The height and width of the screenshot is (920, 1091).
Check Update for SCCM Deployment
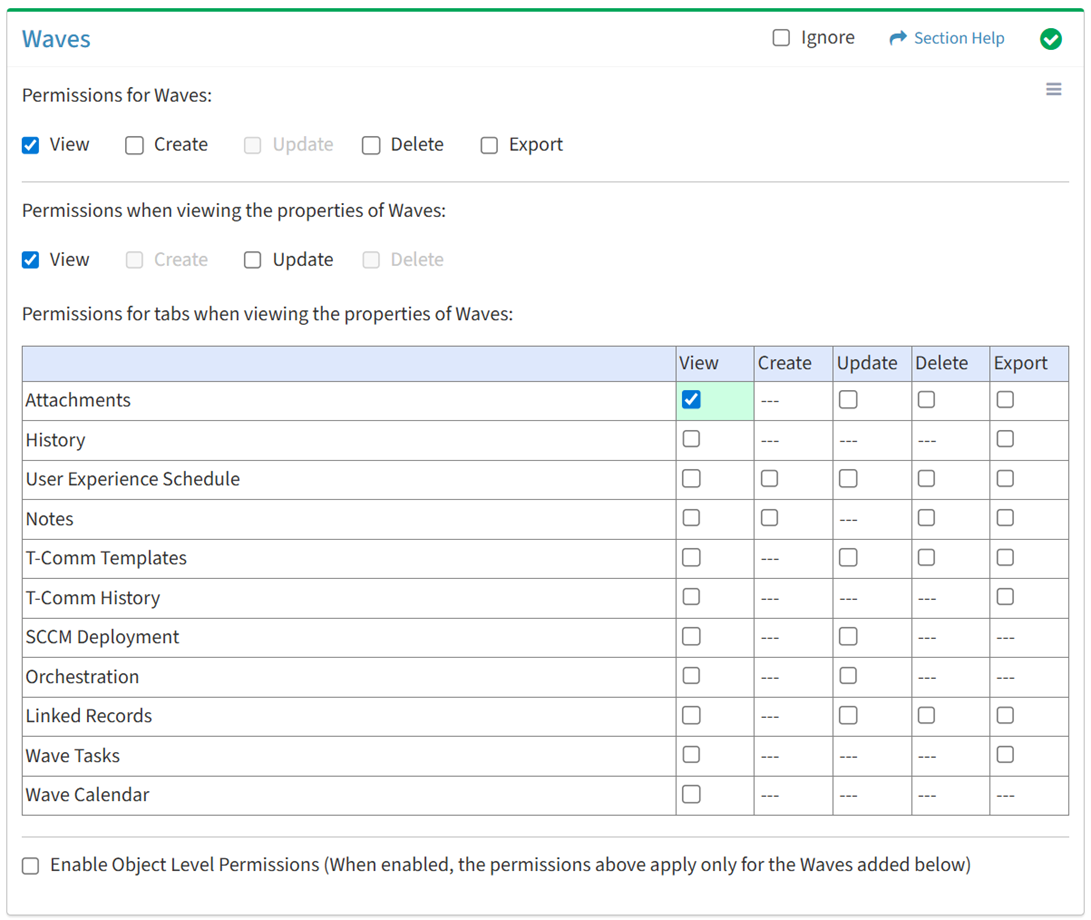[x=848, y=636]
